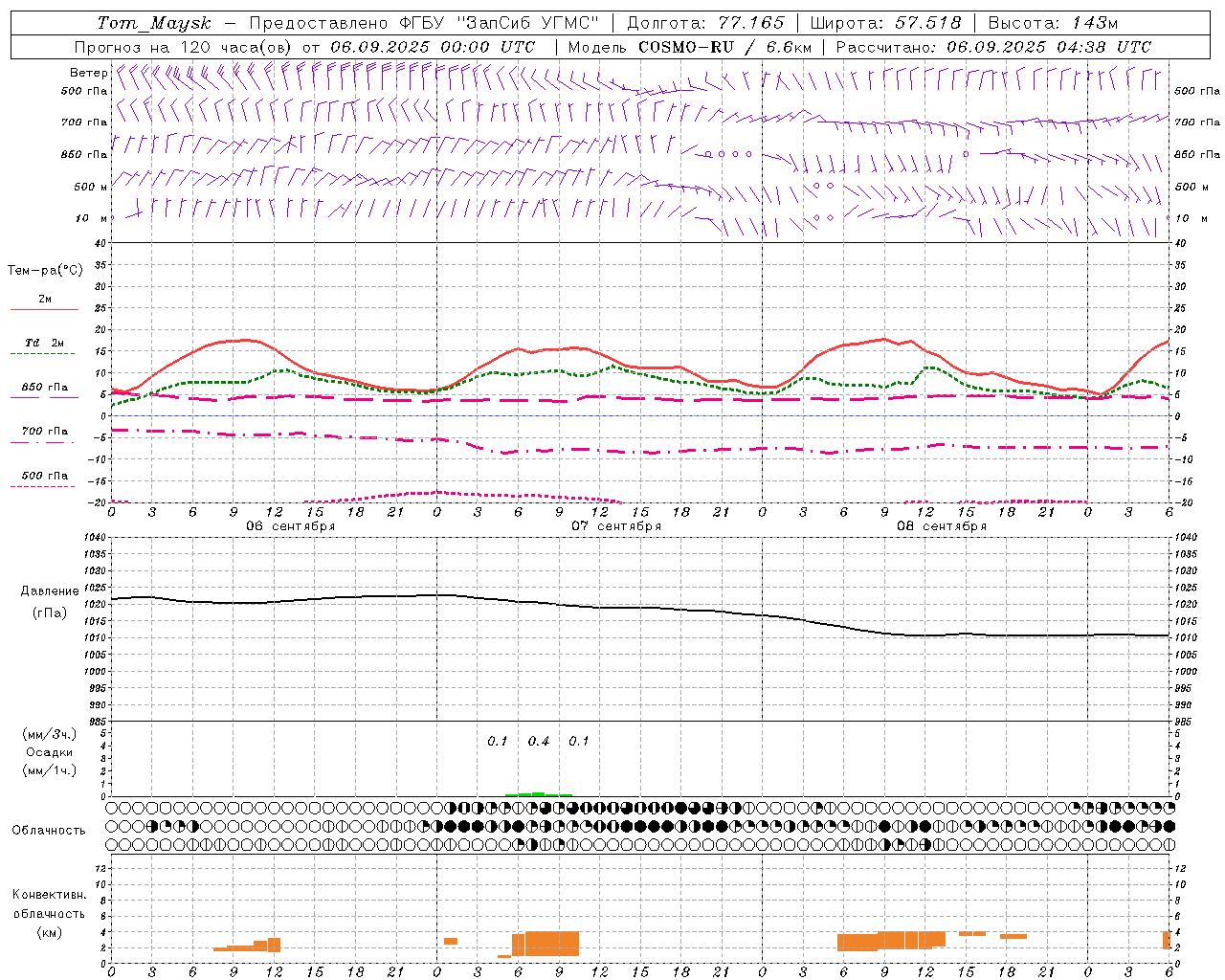Click the "850 гПа" temperature legend entry

[x=45, y=388]
